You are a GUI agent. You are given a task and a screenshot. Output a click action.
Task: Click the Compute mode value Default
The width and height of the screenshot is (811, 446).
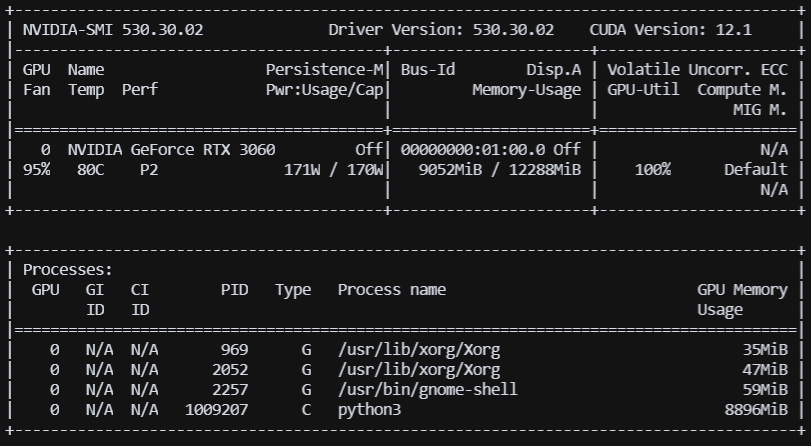756,170
